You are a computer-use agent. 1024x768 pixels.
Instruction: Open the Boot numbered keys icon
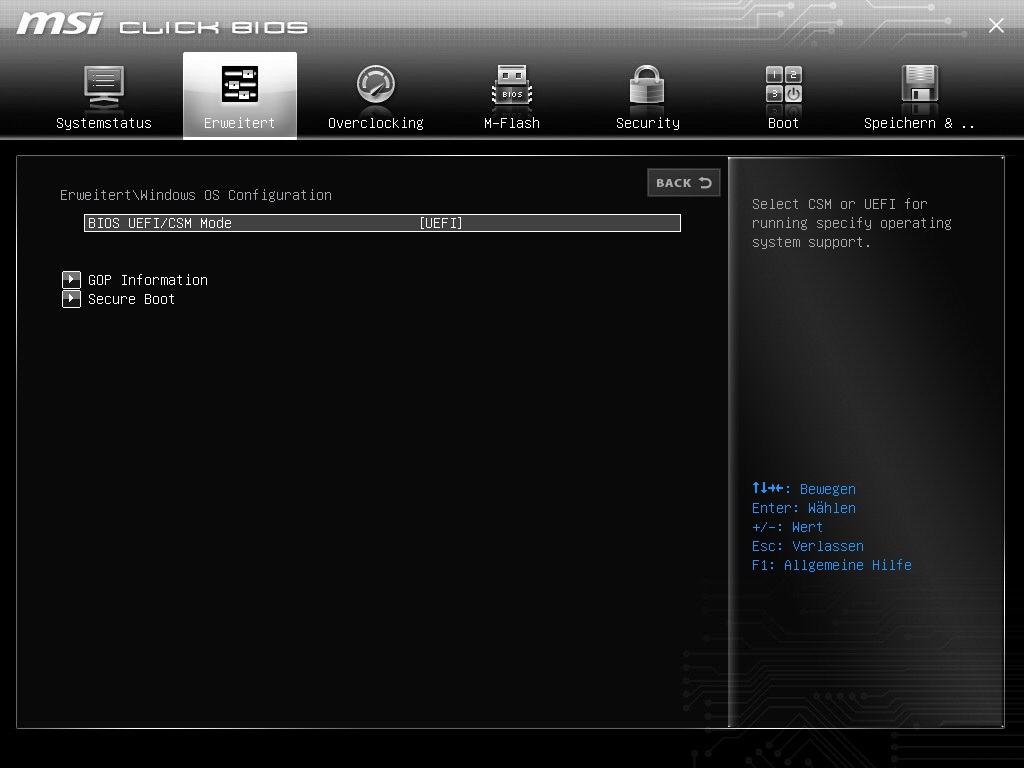pyautogui.click(x=784, y=85)
